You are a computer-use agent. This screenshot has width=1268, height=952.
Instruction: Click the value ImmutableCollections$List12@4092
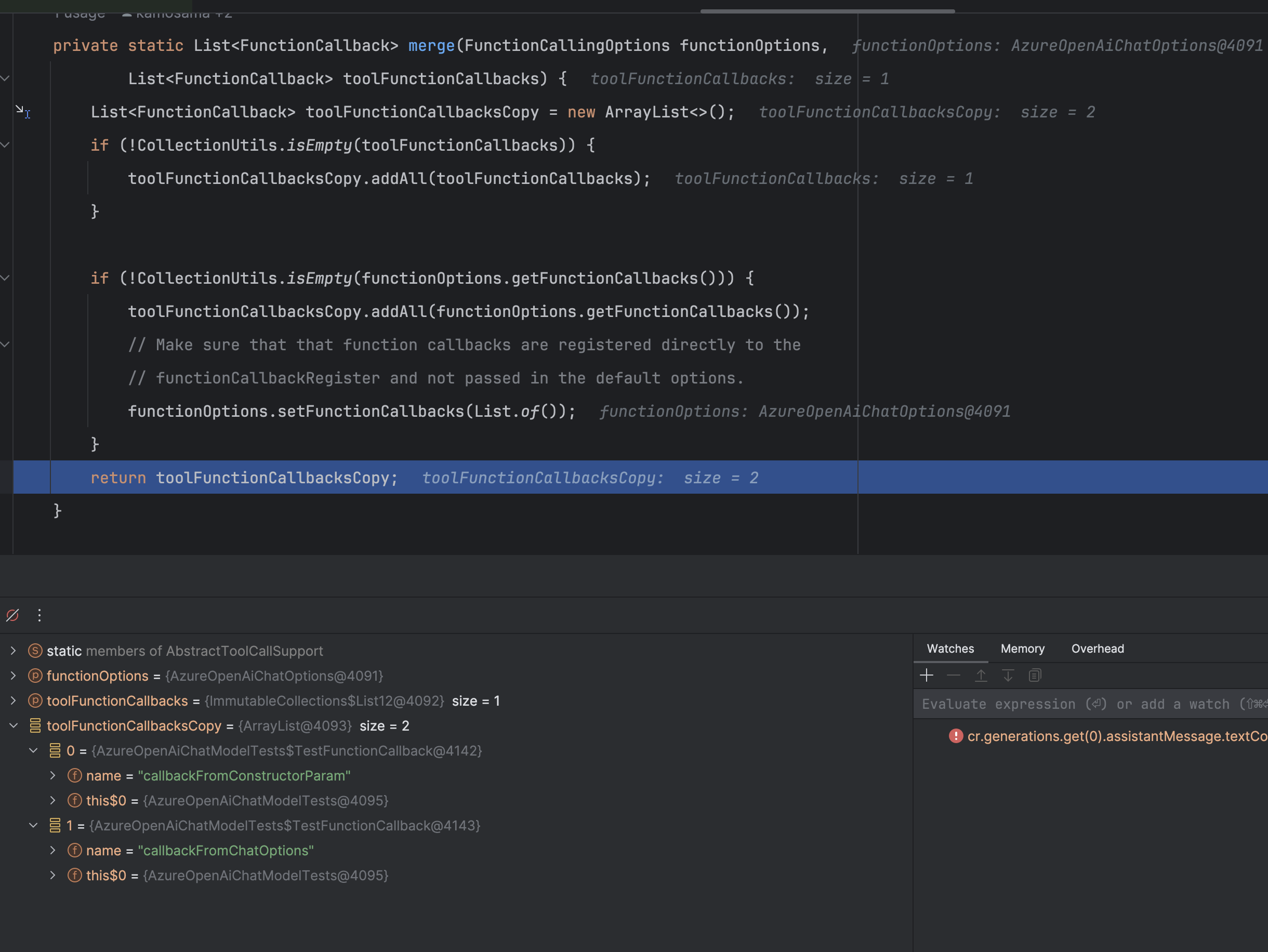pos(324,700)
